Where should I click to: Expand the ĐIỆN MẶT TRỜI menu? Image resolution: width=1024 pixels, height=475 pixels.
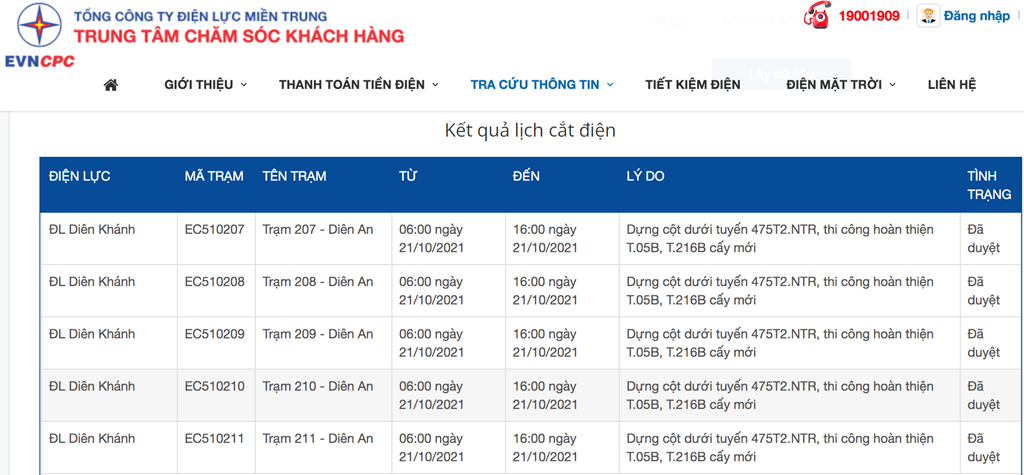840,84
